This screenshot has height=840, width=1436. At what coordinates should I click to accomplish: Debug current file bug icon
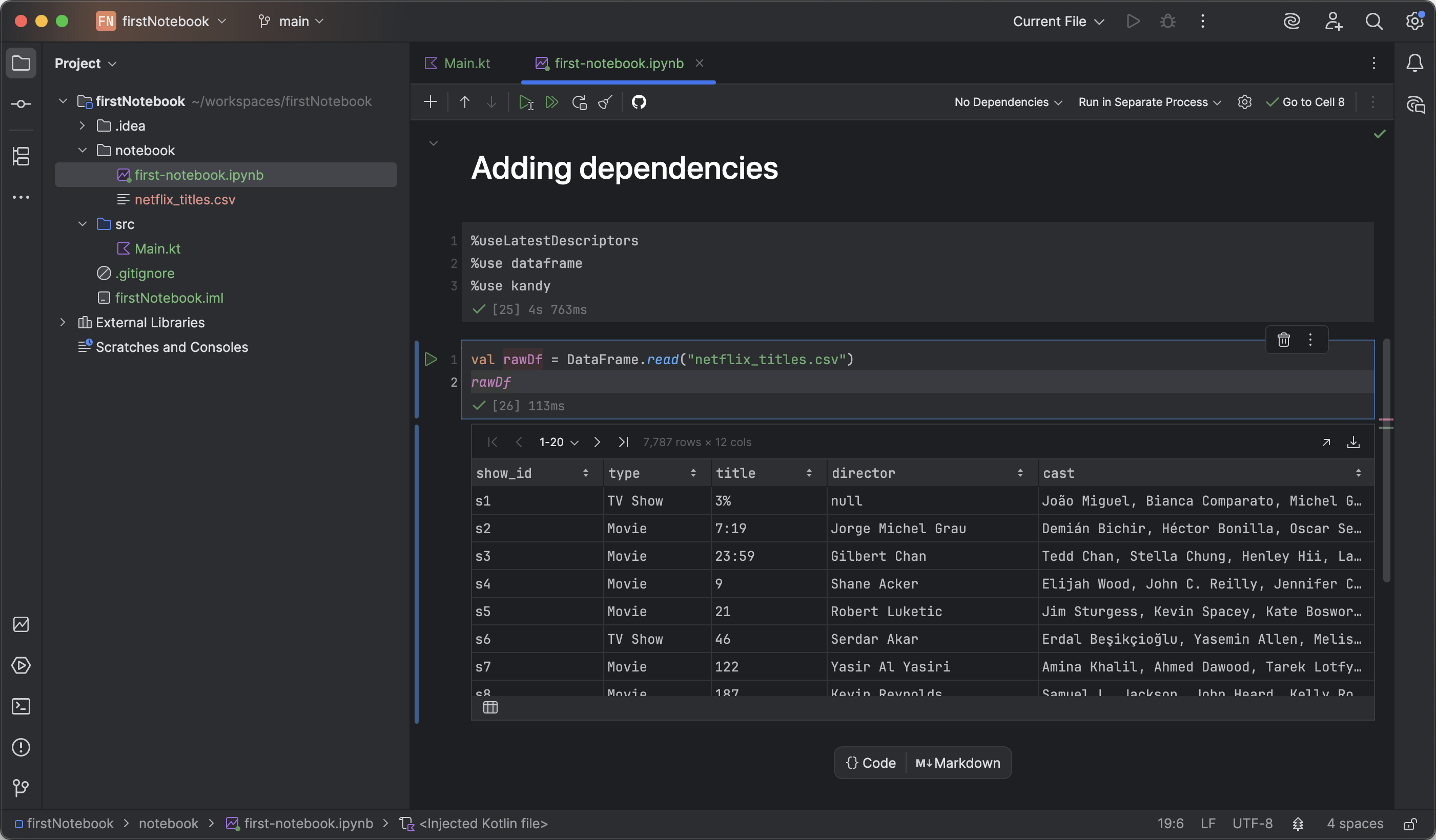[x=1167, y=21]
